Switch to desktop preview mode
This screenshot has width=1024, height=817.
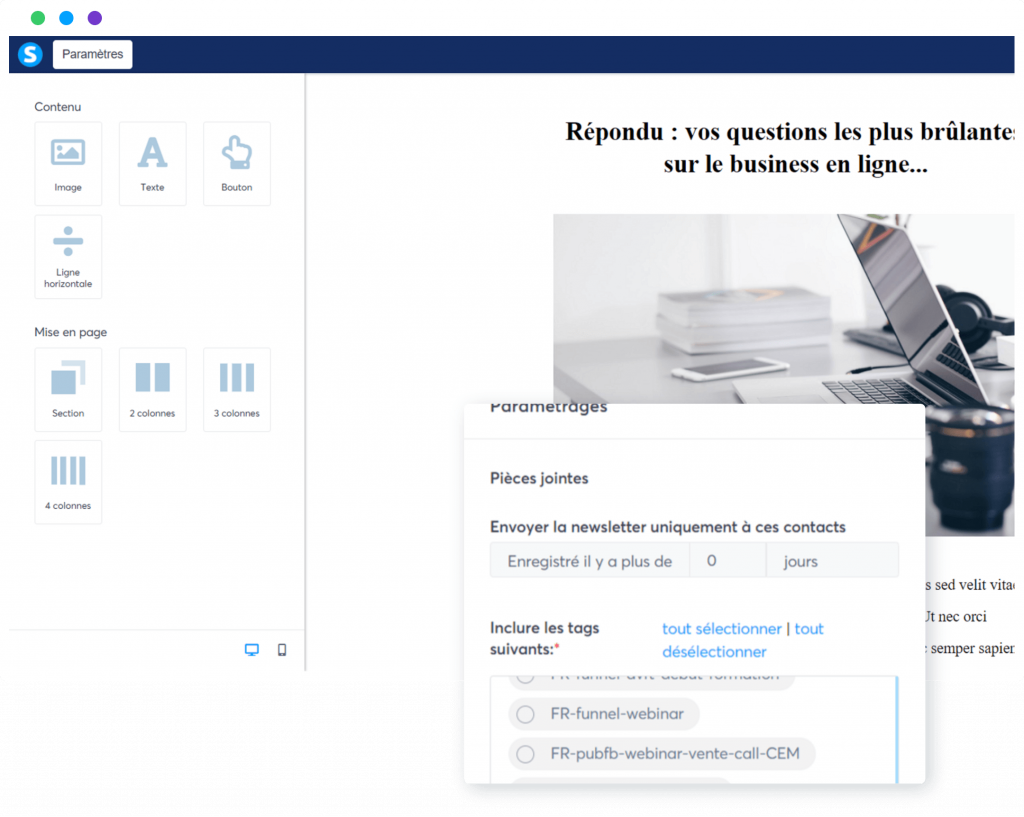[x=252, y=650]
